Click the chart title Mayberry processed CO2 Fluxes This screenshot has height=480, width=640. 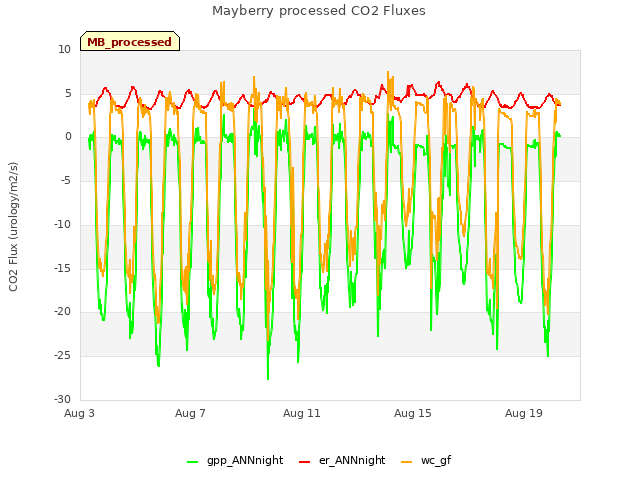[x=319, y=11]
